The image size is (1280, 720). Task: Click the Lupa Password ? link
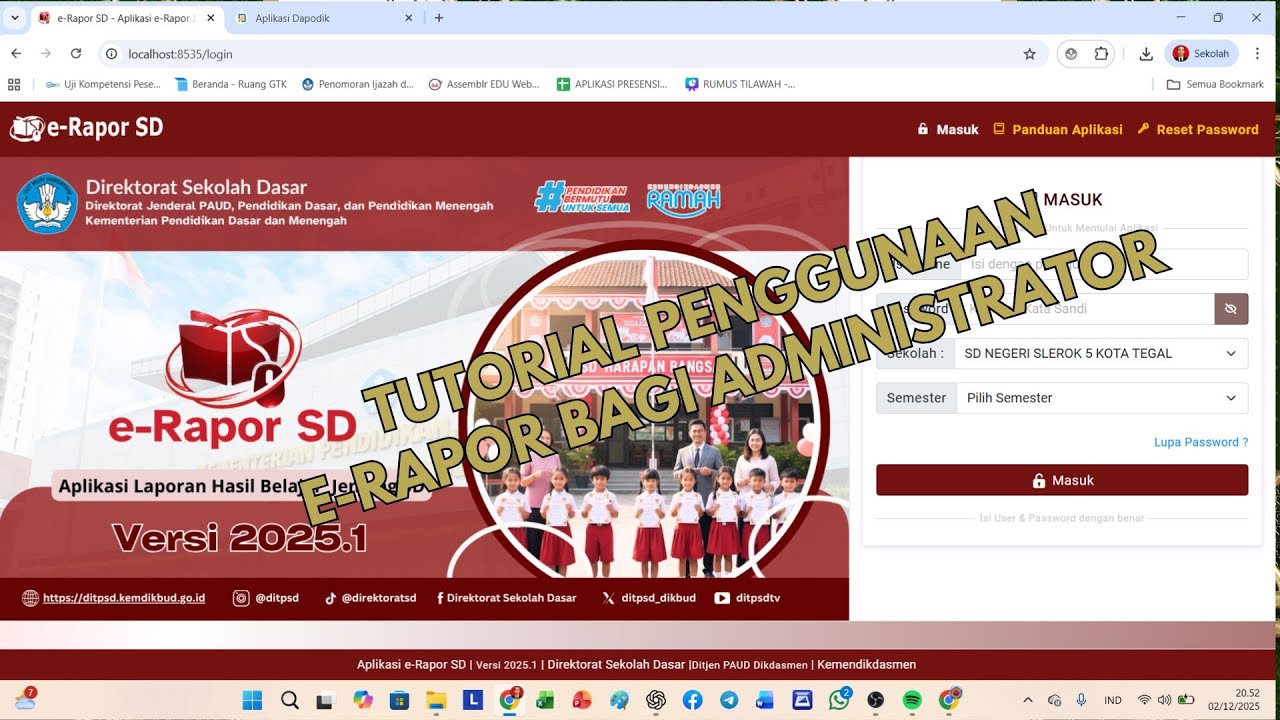1201,442
